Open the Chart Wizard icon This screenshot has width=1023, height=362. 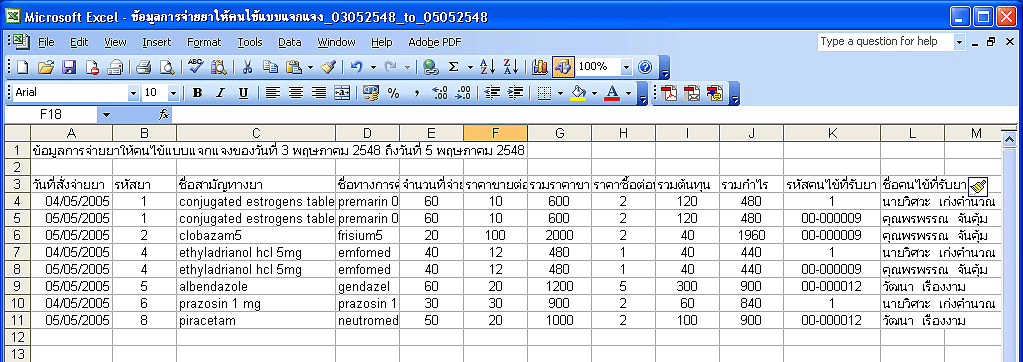point(540,67)
